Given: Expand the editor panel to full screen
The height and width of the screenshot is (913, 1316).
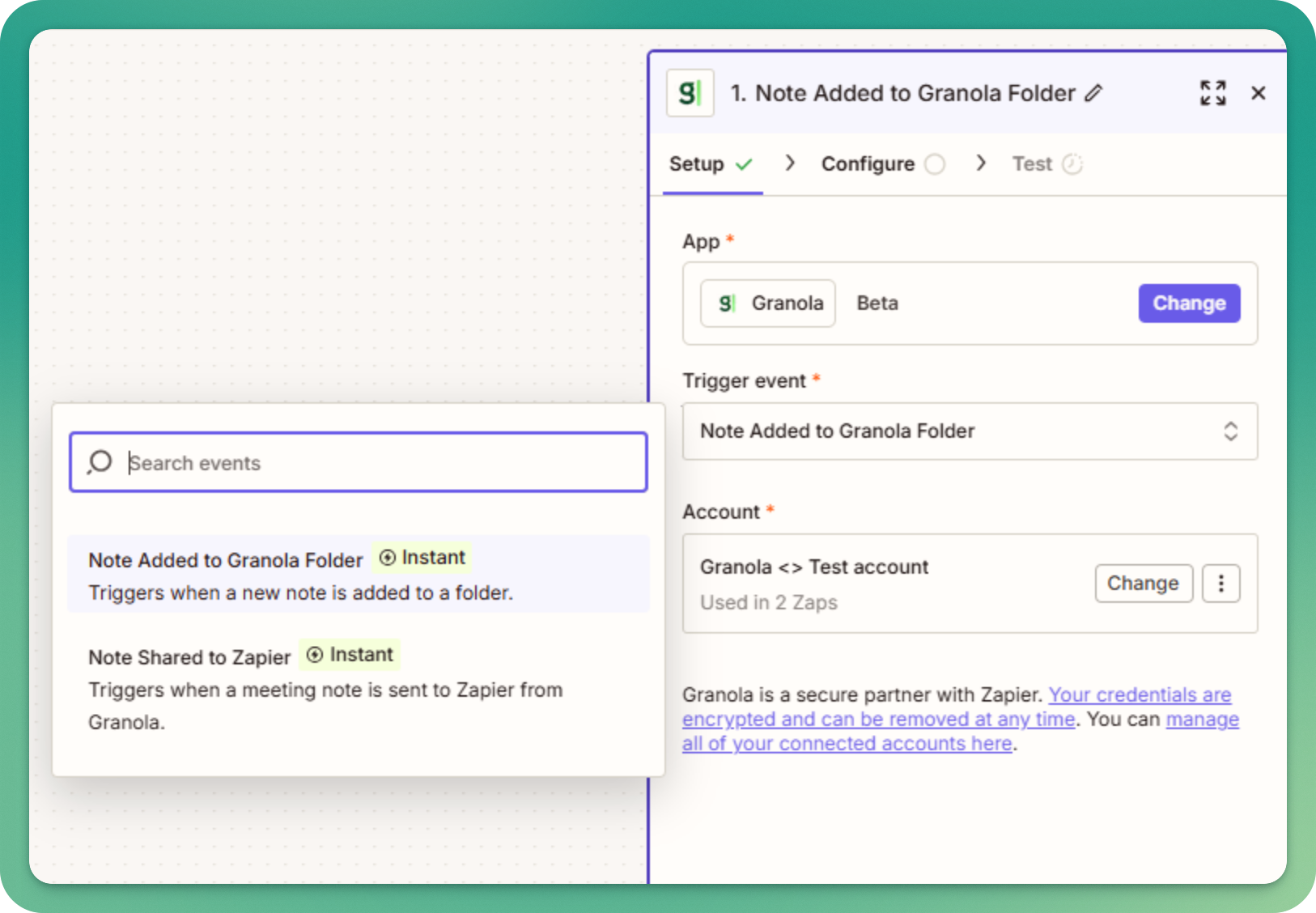Looking at the screenshot, I should pos(1212,93).
